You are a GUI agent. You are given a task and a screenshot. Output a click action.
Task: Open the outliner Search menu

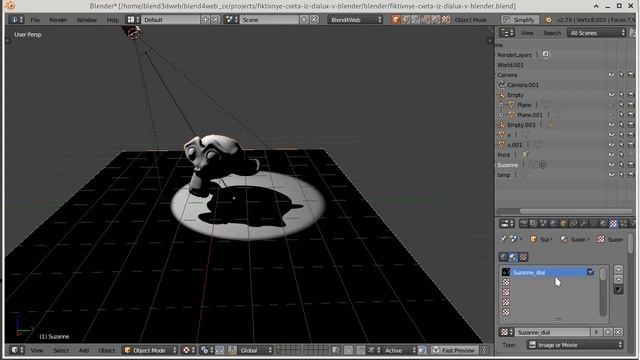(552, 33)
